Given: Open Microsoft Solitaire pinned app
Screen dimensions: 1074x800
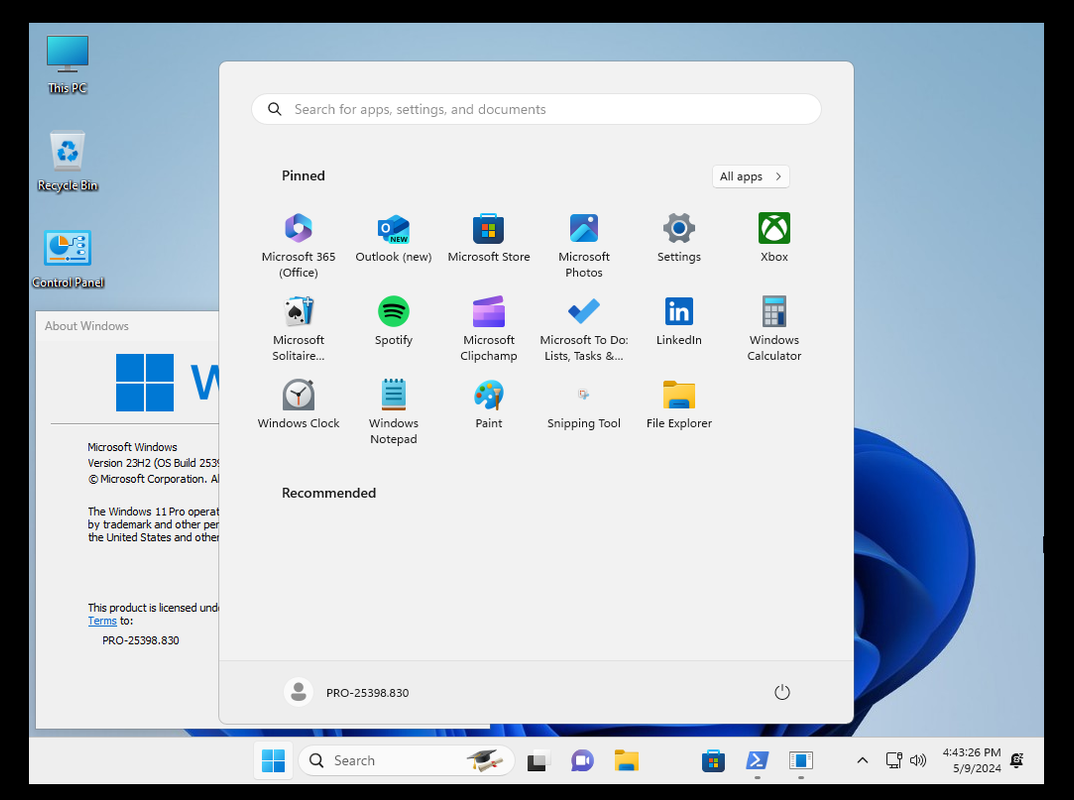Looking at the screenshot, I should click(298, 329).
